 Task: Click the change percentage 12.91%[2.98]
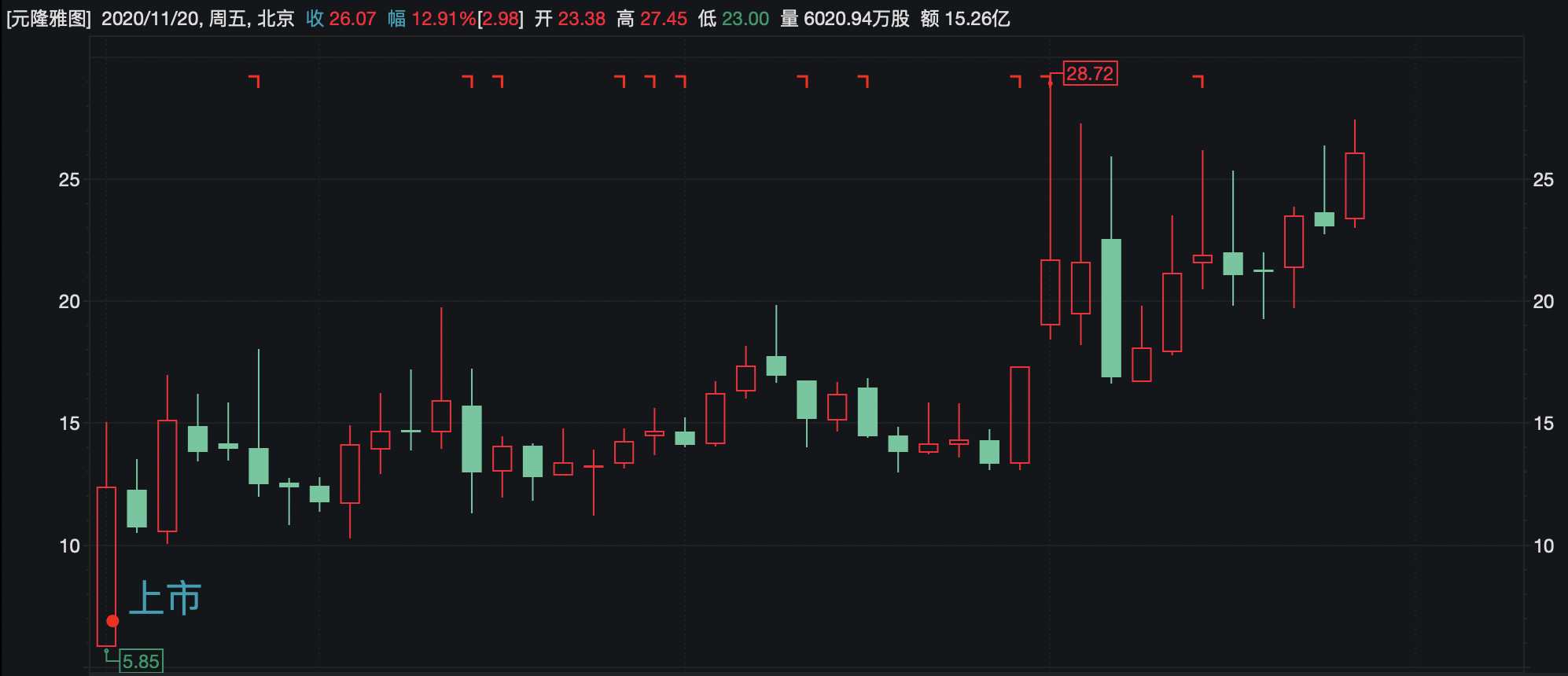[x=467, y=19]
